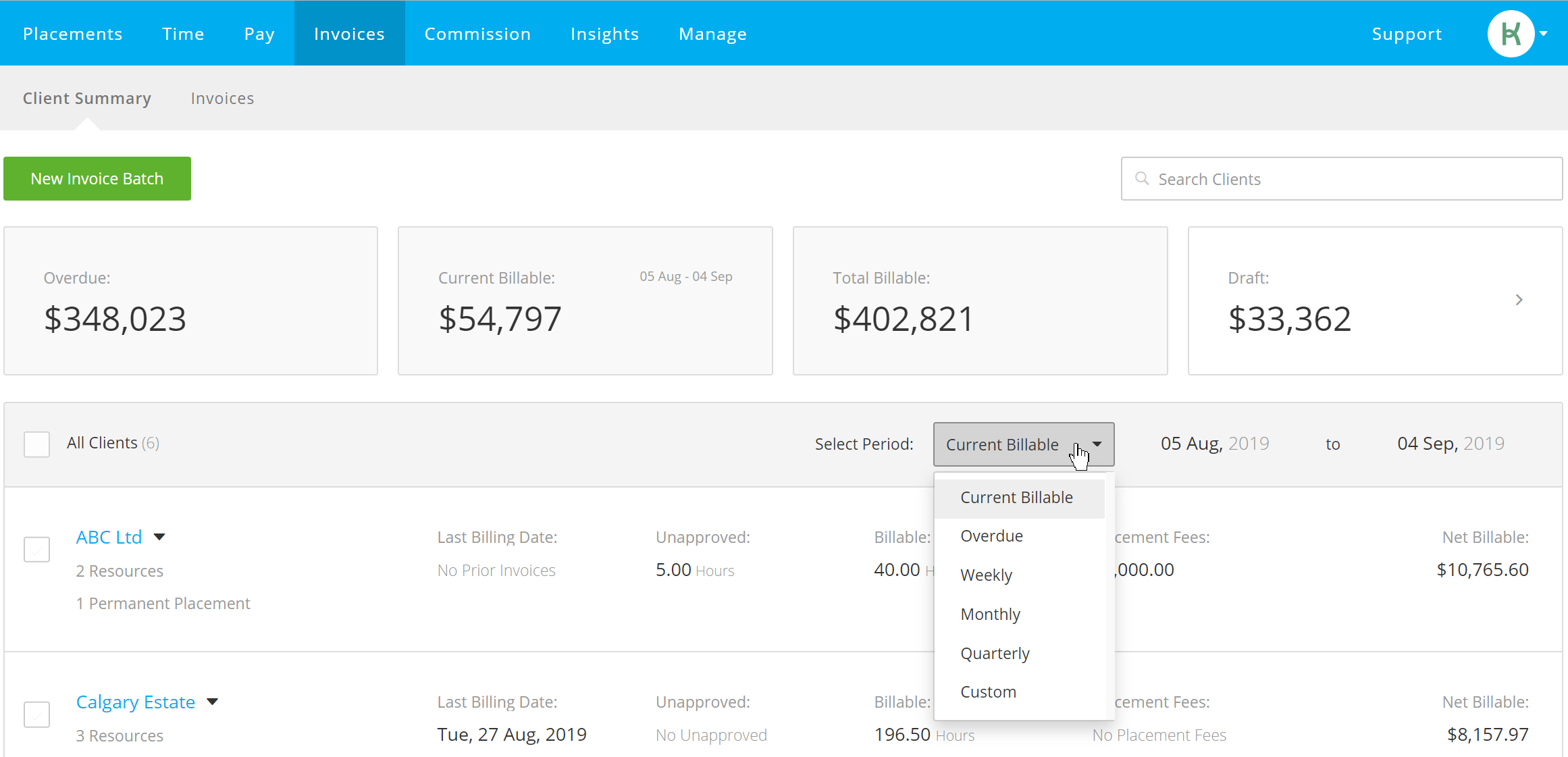The height and width of the screenshot is (757, 1568).
Task: Click the New Invoice Batch button
Action: coord(97,179)
